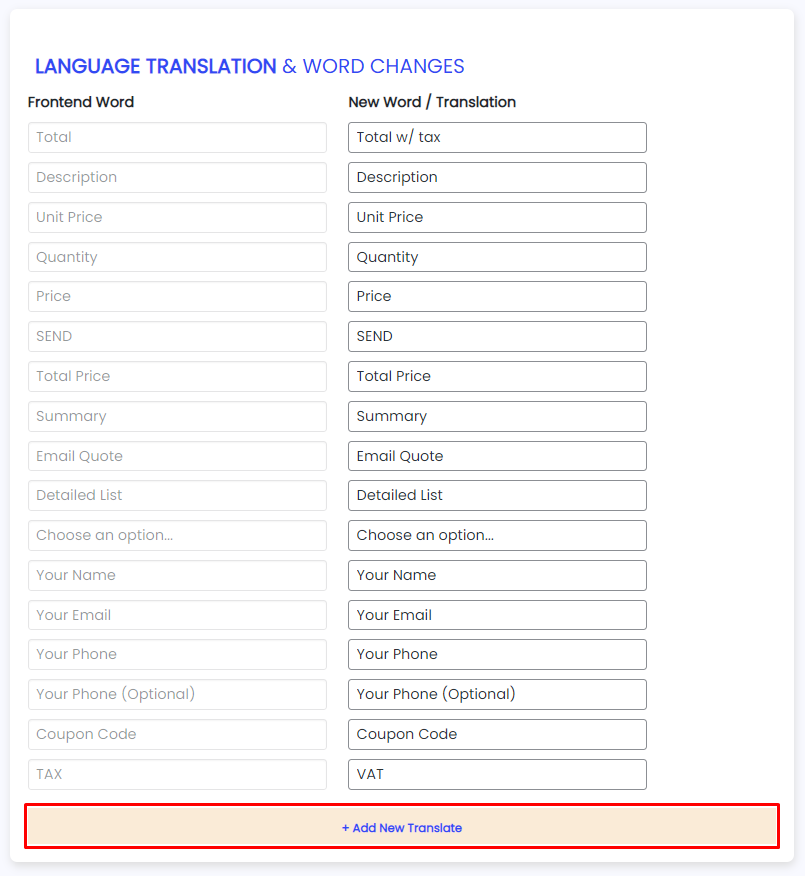Select the Total Price translation input

click(497, 377)
